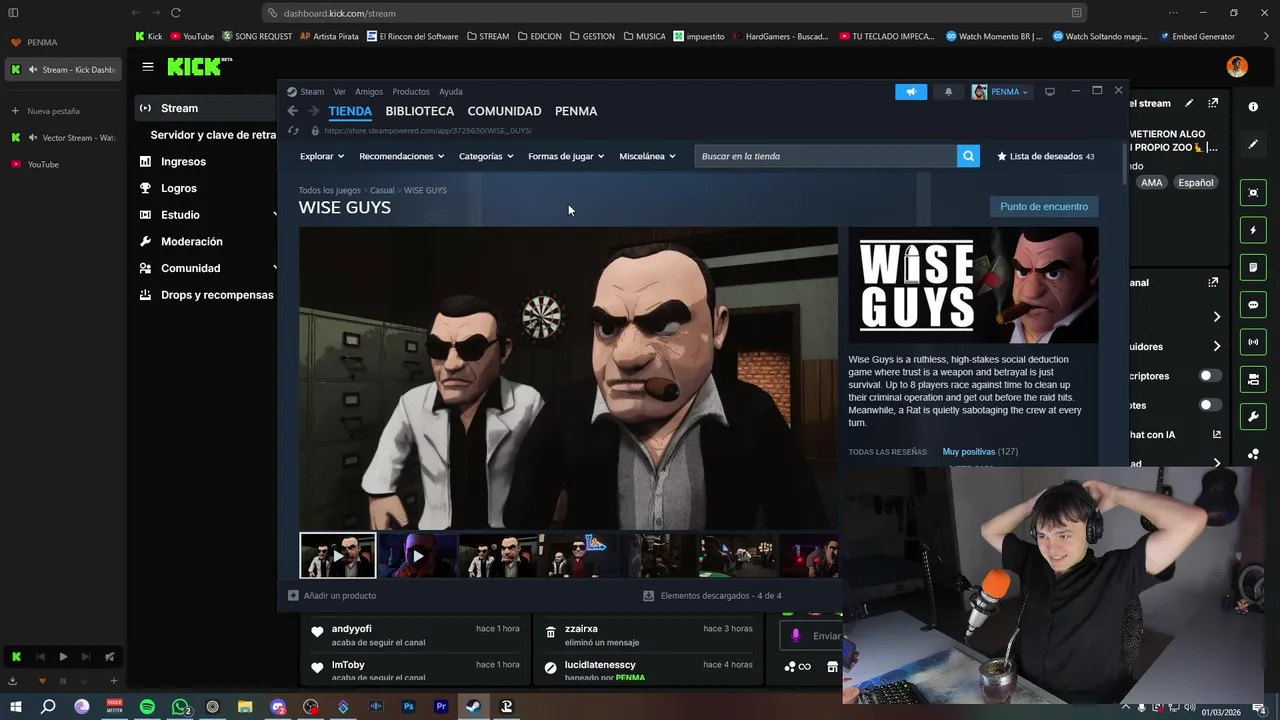Open Elementos descargados downloads status
The height and width of the screenshot is (720, 1280).
click(x=712, y=595)
